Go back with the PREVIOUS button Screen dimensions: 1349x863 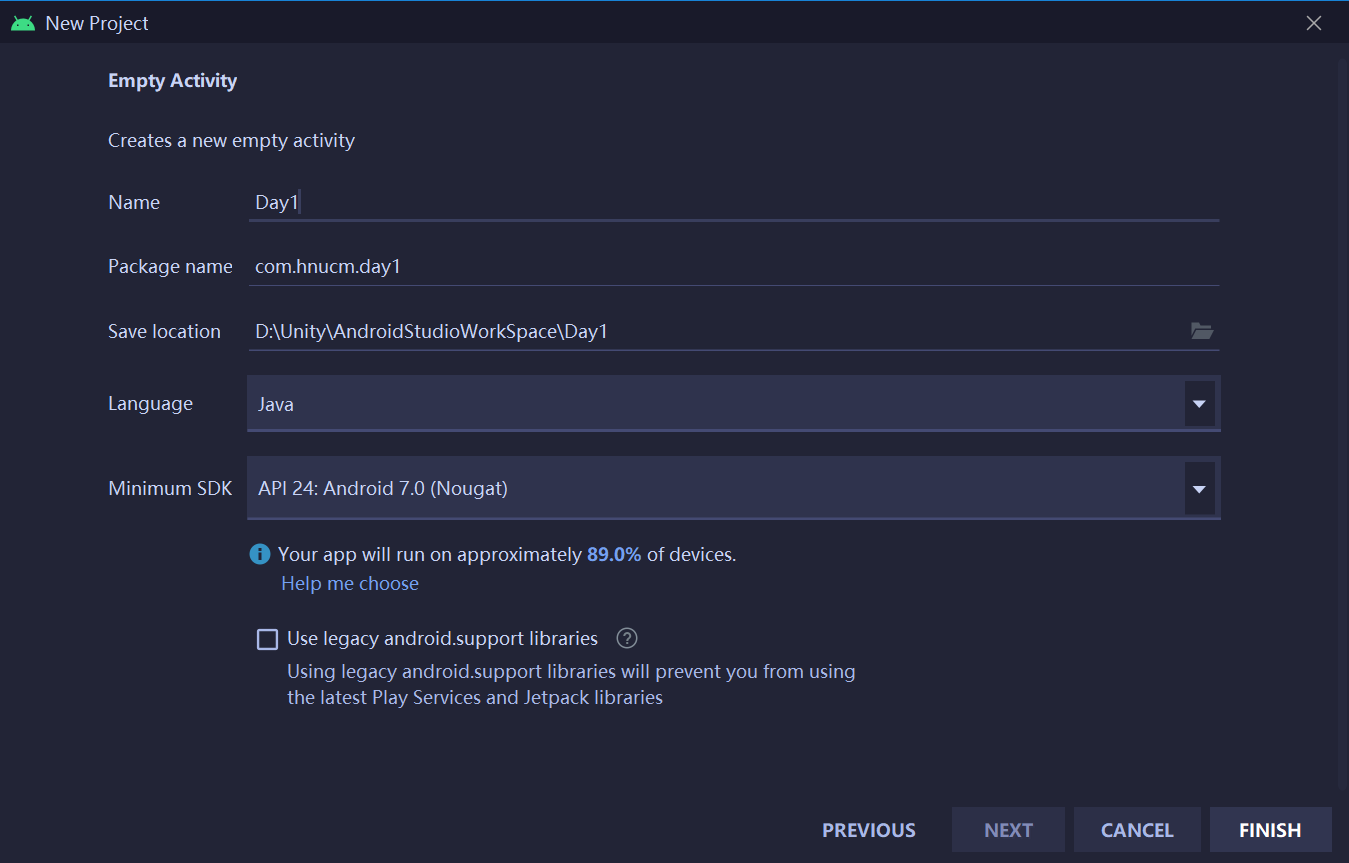tap(869, 830)
